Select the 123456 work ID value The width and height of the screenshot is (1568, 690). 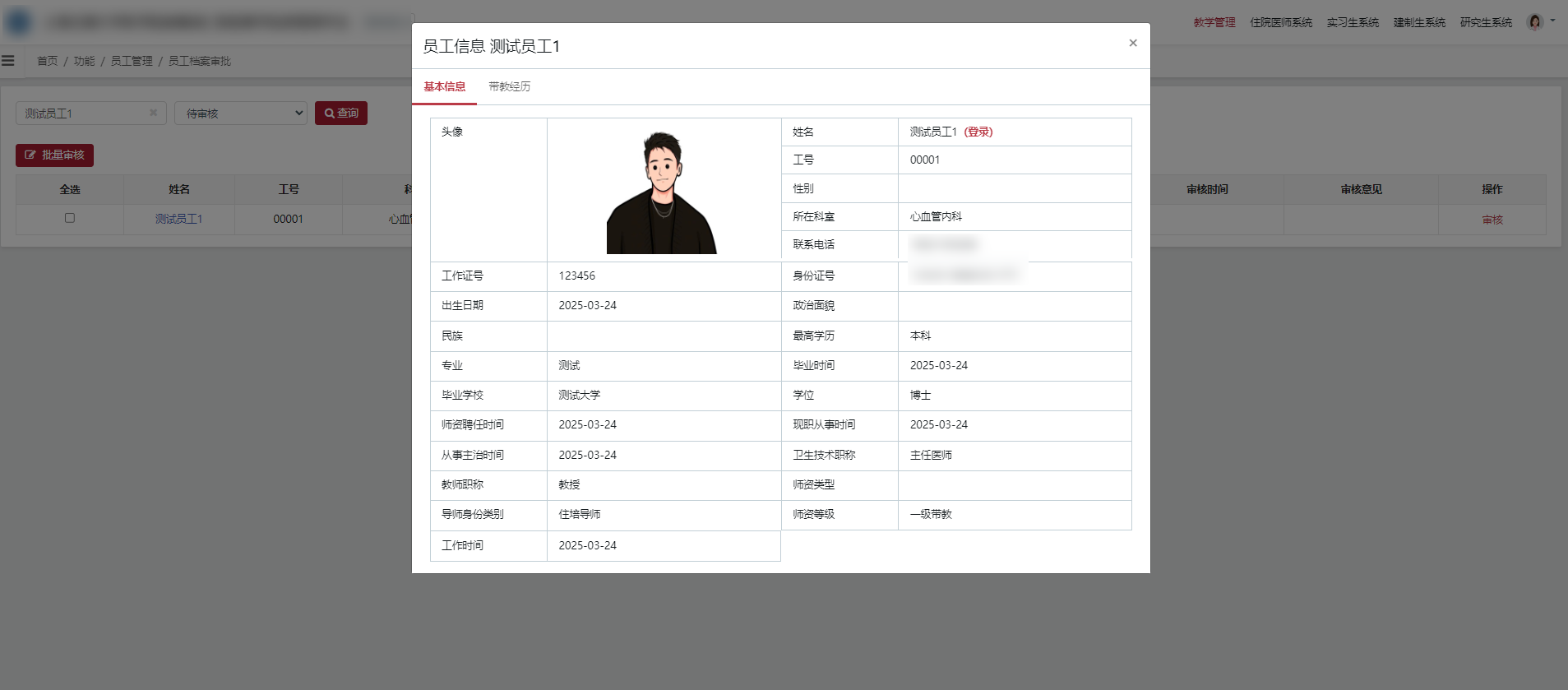click(577, 276)
